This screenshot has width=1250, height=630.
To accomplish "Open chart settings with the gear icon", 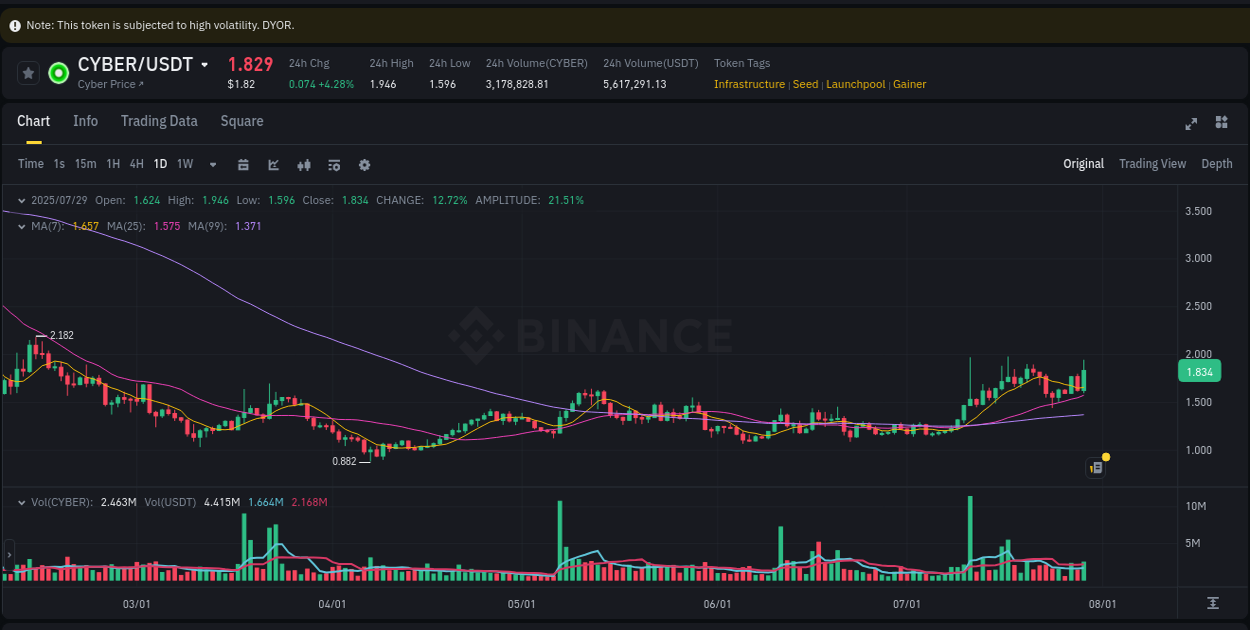I will (364, 164).
